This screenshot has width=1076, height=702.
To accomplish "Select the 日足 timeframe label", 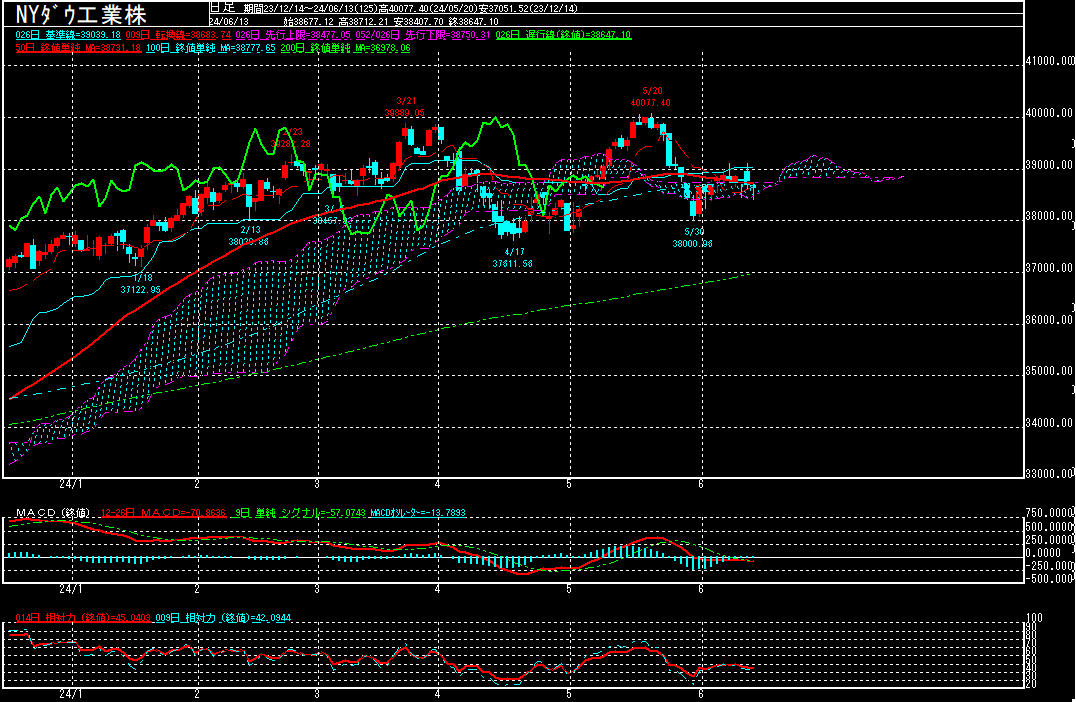I will click(222, 8).
